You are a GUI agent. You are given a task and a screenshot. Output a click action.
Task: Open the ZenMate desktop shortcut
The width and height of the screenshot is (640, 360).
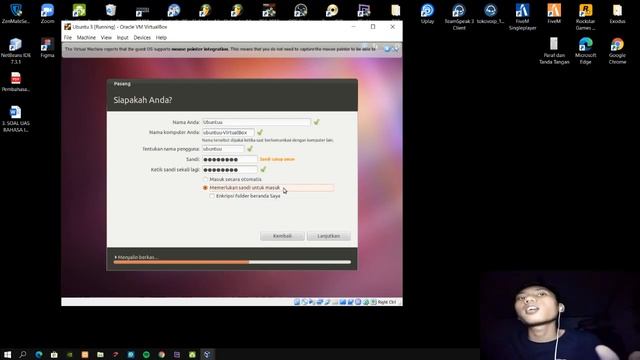pos(16,13)
